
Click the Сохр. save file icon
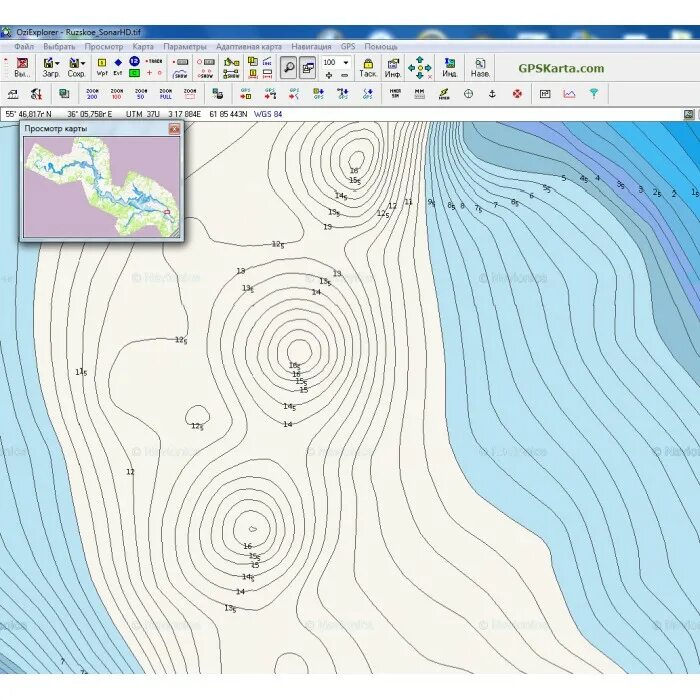(x=74, y=63)
